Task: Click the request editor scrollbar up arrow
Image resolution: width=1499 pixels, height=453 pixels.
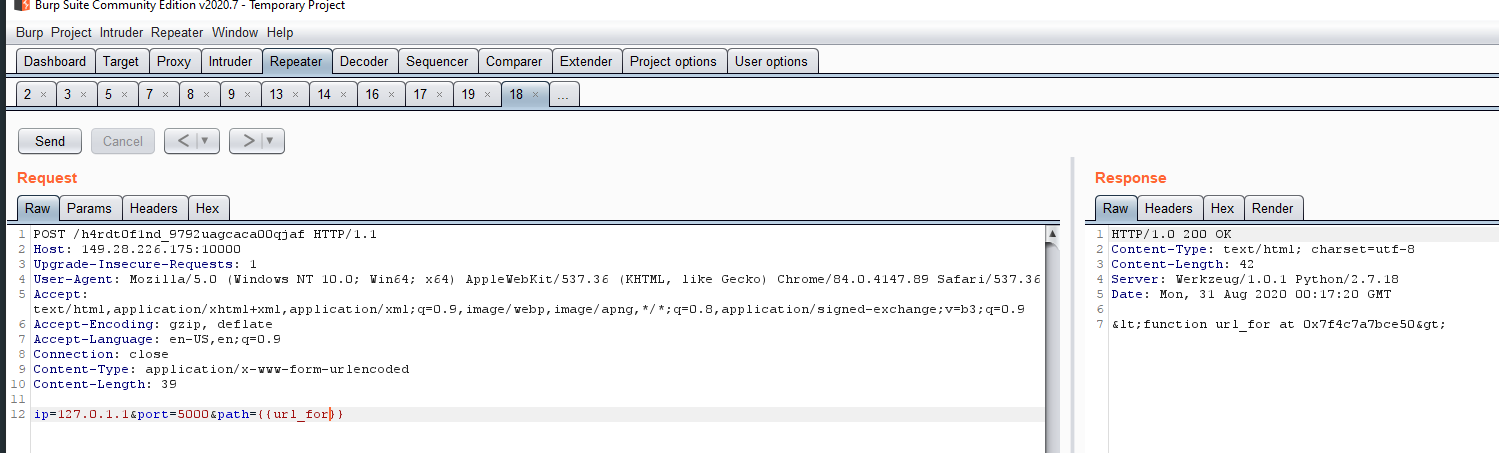Action: 1052,234
